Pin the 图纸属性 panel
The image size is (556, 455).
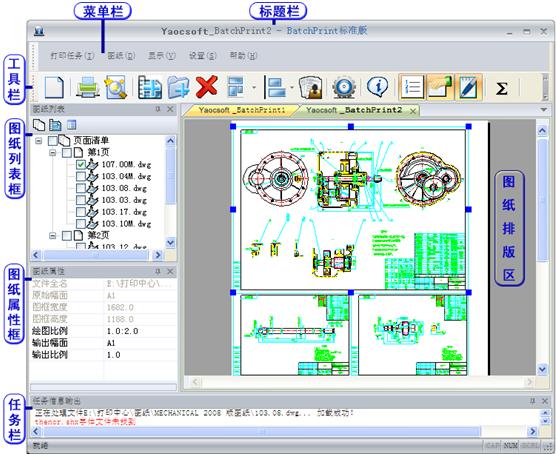(158, 272)
